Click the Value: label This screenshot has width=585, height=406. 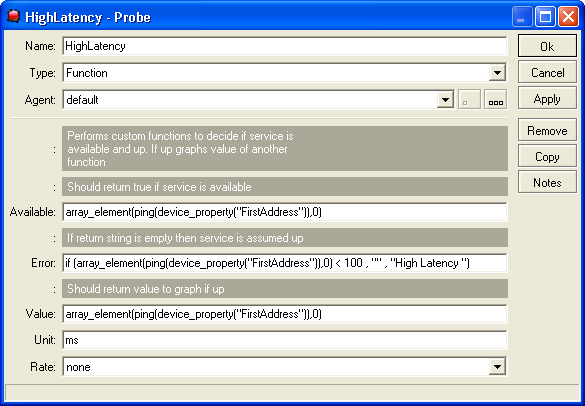41,314
